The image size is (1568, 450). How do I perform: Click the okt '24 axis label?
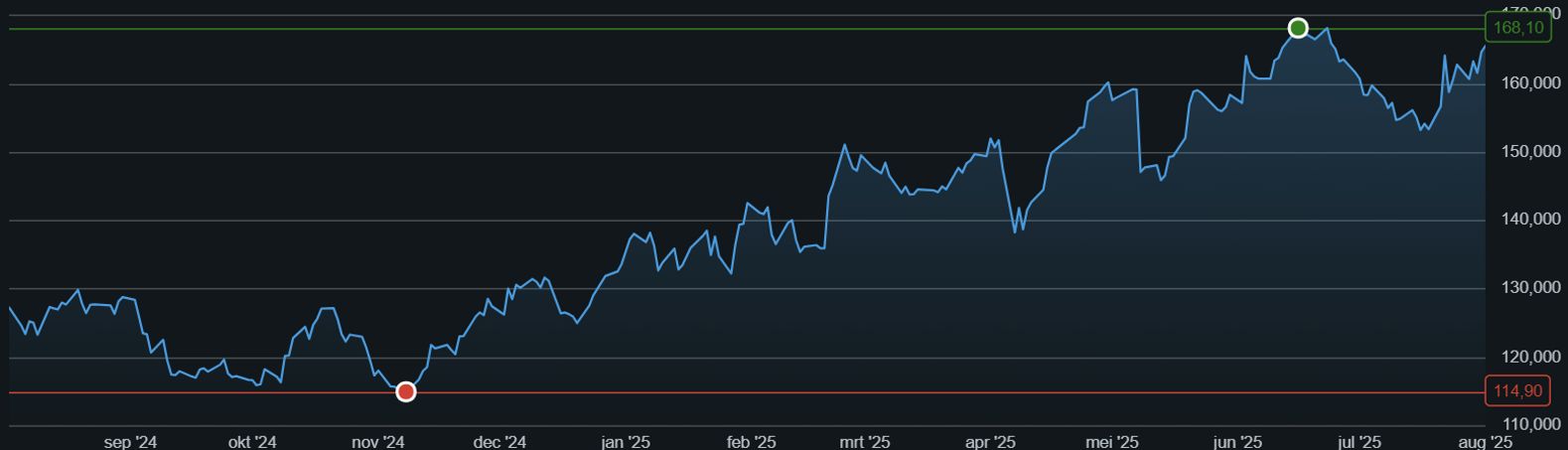(x=252, y=442)
